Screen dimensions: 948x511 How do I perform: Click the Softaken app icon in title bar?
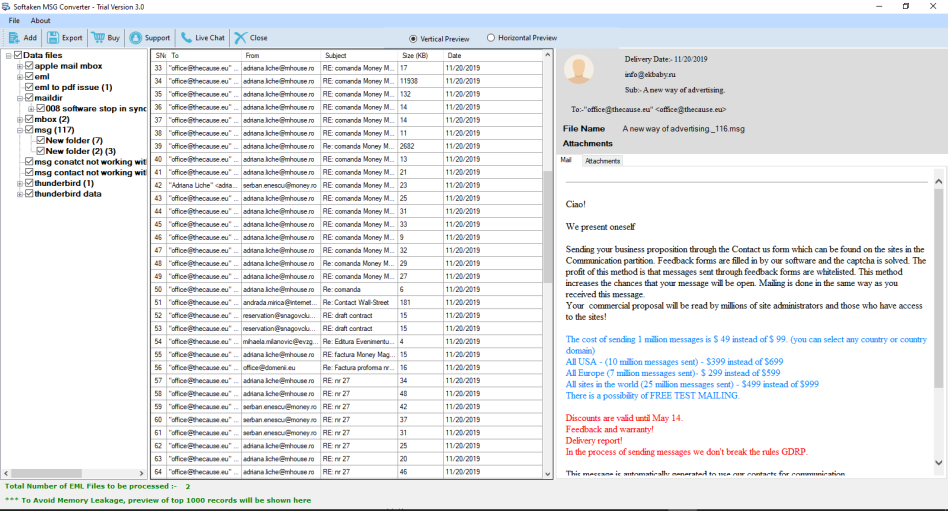pos(6,7)
